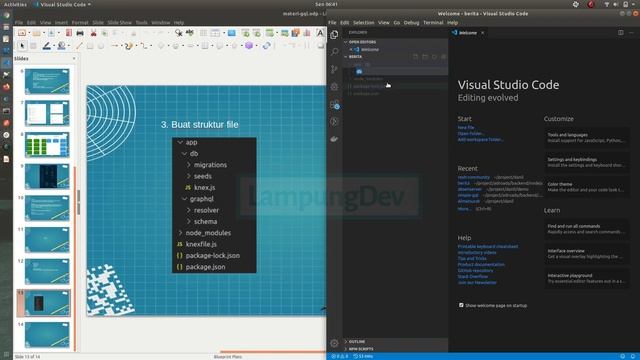
Task: Click the errors and warnings status bar indicator
Action: [340, 356]
